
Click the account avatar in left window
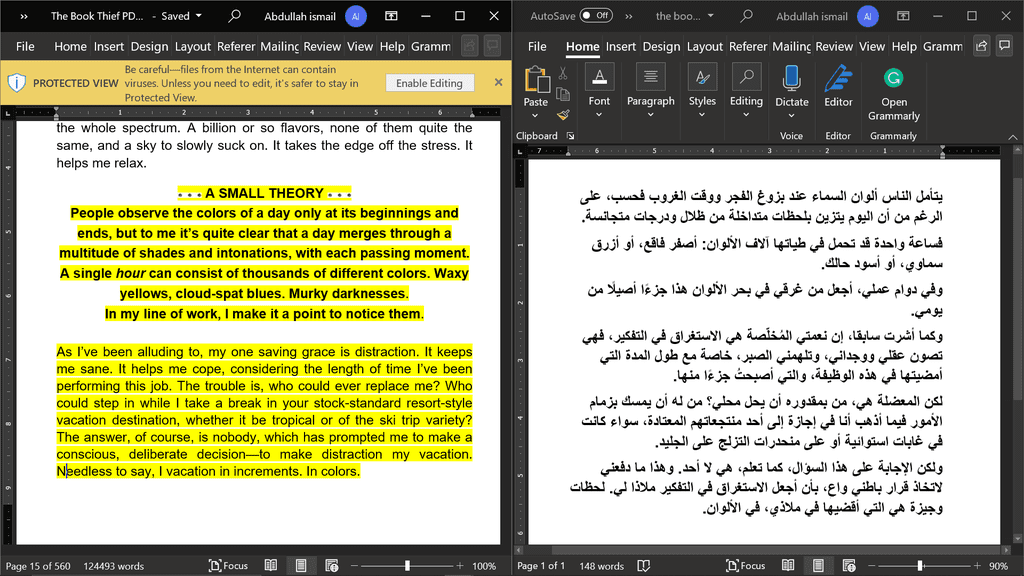tap(355, 16)
